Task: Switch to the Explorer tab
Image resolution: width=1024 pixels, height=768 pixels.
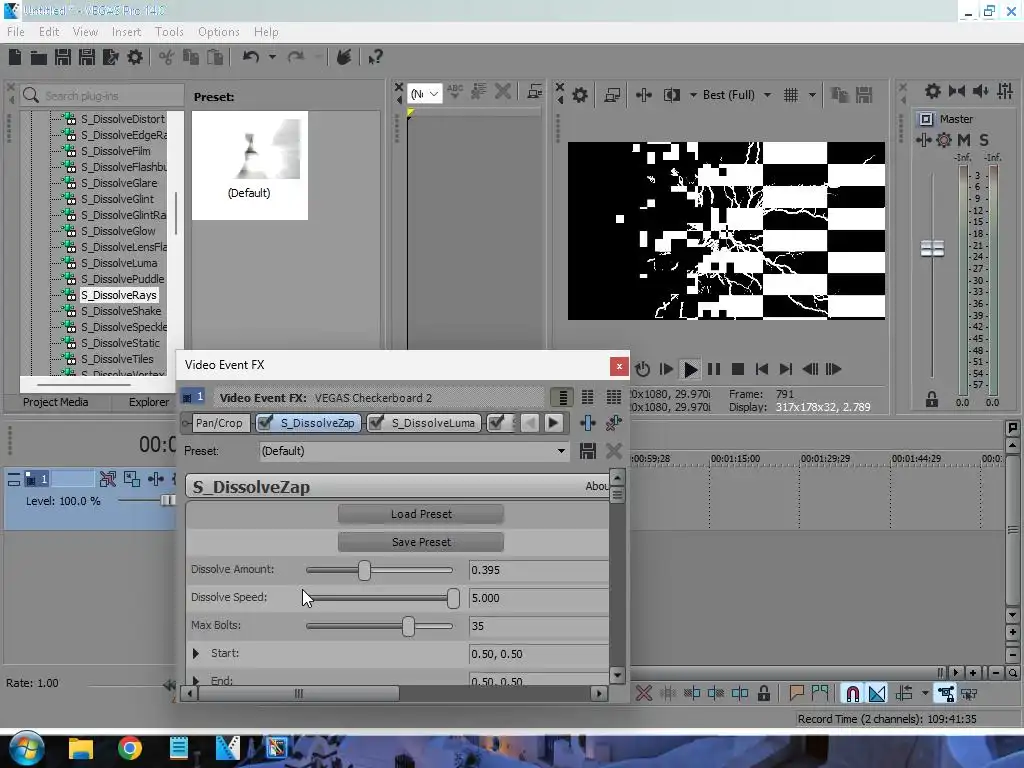Action: [x=149, y=402]
